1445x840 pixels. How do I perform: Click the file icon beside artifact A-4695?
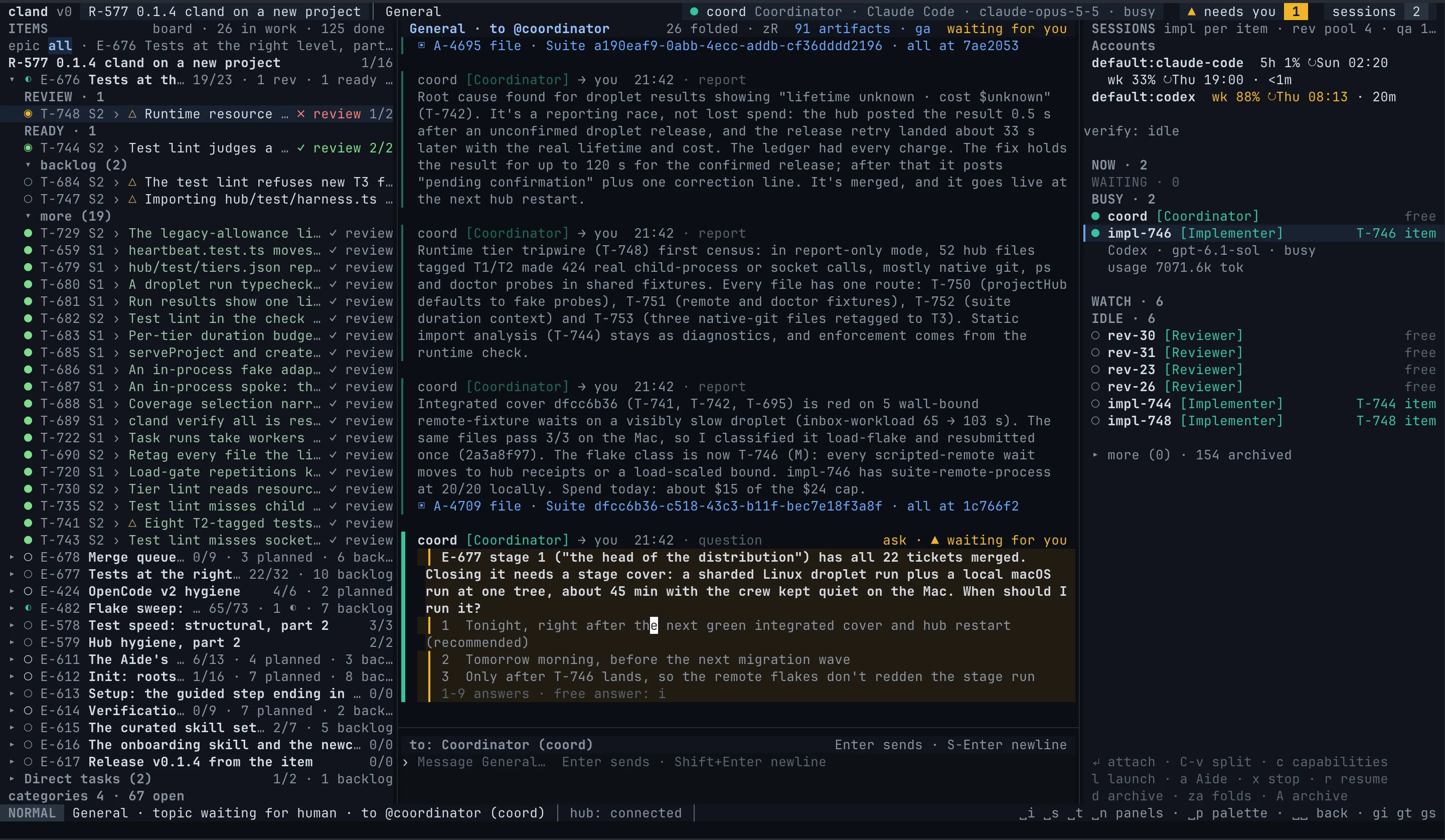click(x=421, y=45)
